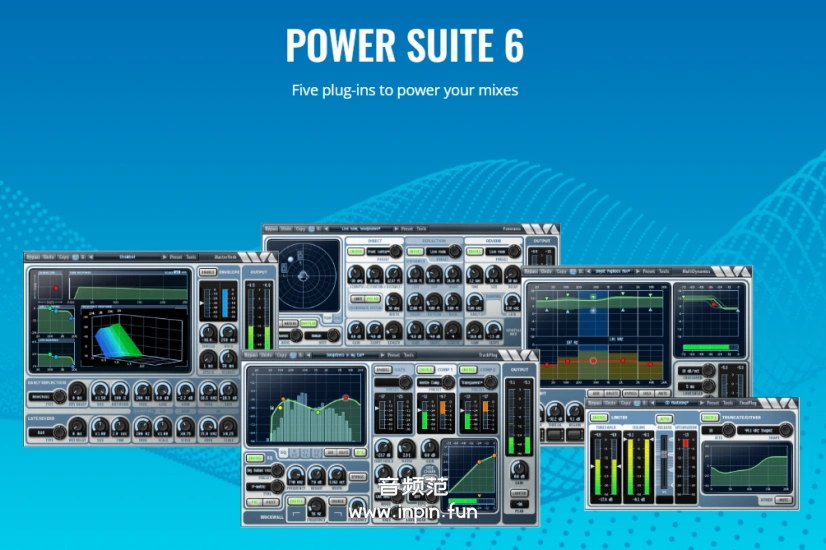Click the FinalPlug Release slider handle
This screenshot has height=550, width=826.
click(x=664, y=454)
